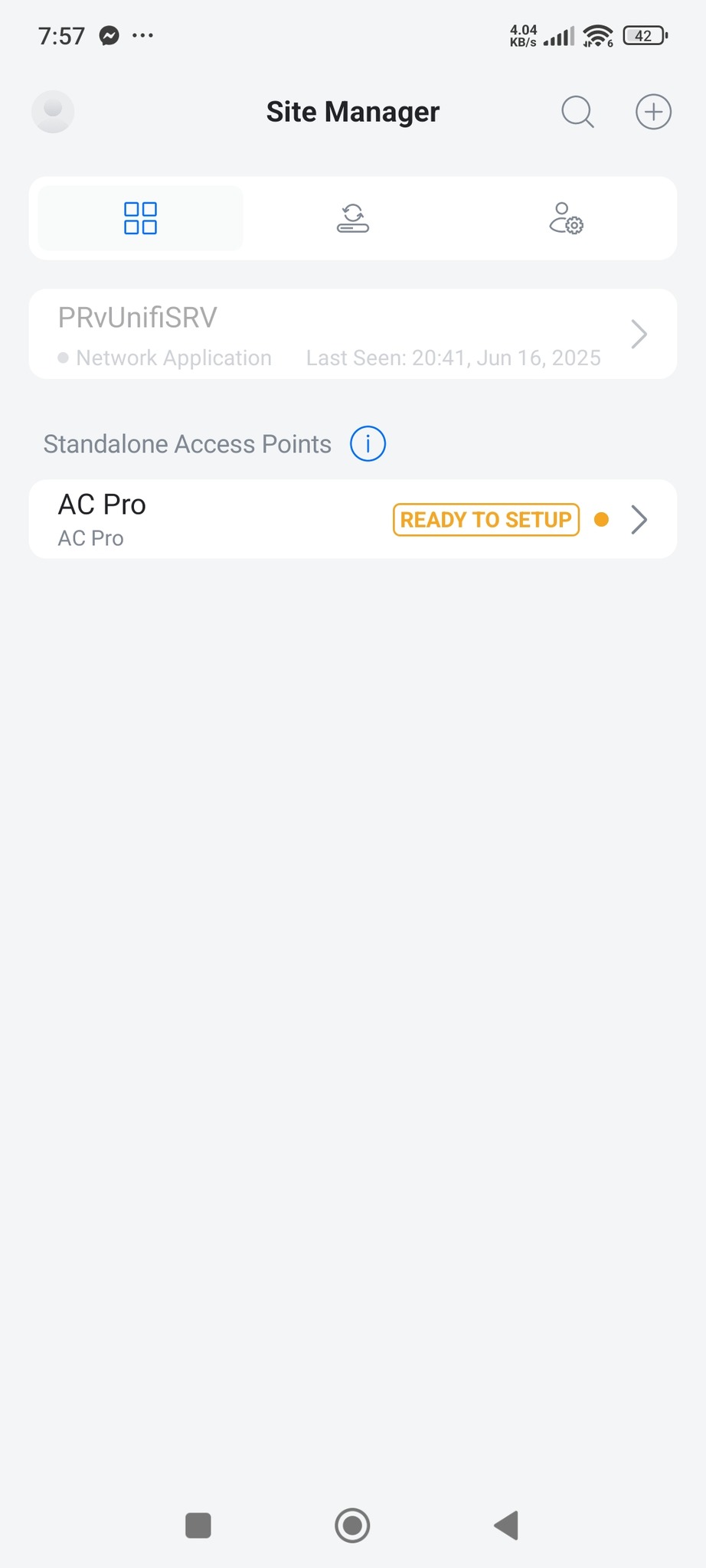Tap Standalone Access Points info icon
706x1568 pixels.
(x=368, y=444)
